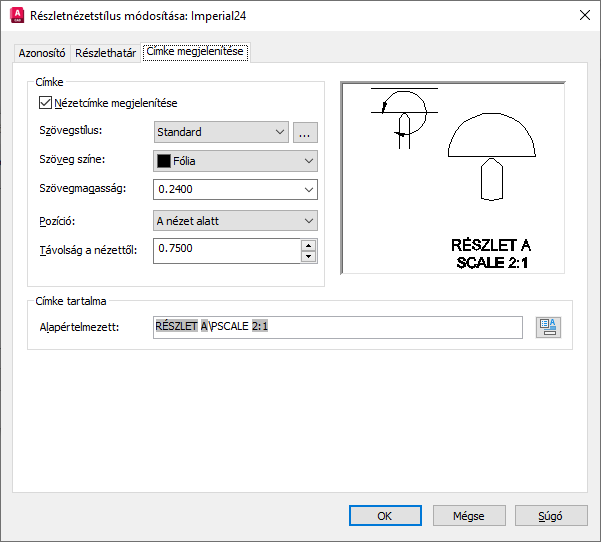601x542 pixels.
Task: Expand the Szövegmagasság 0.2400 combo box
Action: 309,189
